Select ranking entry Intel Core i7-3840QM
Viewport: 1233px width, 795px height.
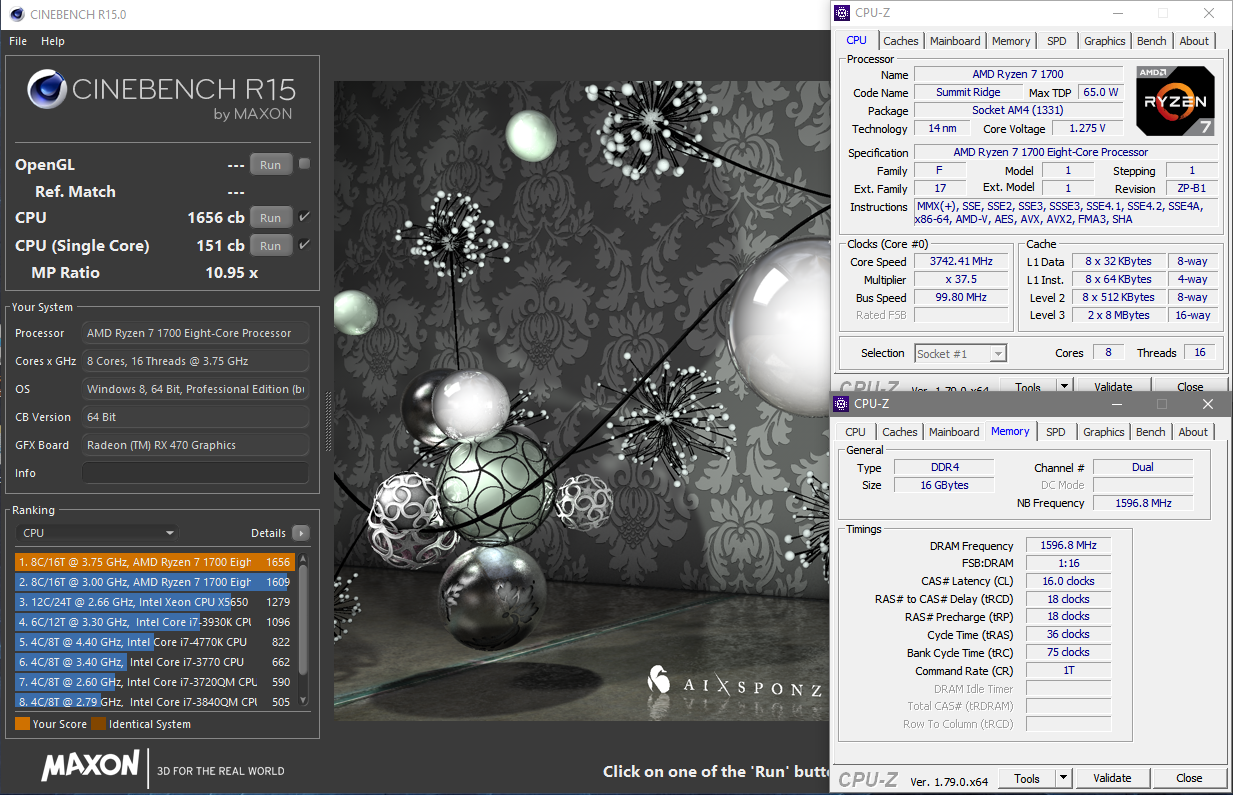[x=154, y=702]
